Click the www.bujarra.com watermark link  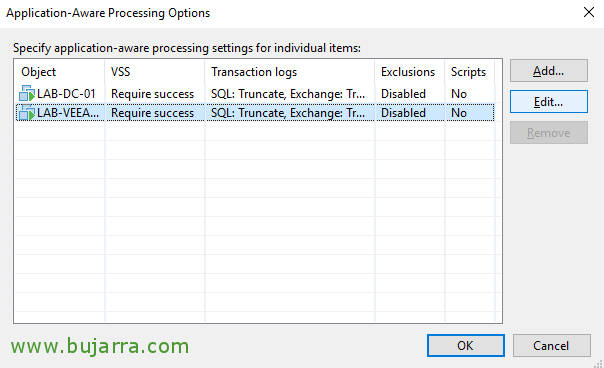click(x=100, y=346)
